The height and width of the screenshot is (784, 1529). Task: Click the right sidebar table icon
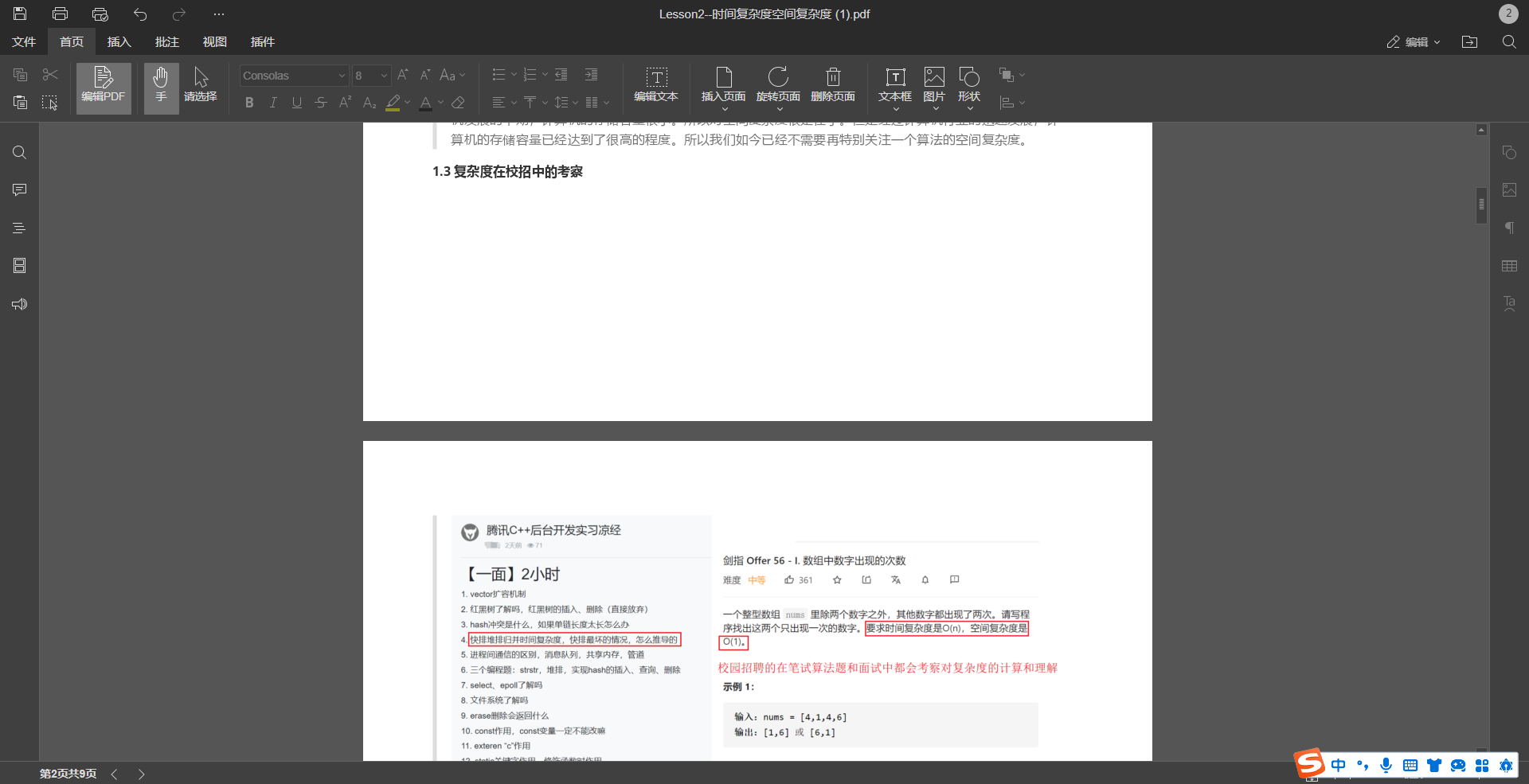(1509, 266)
